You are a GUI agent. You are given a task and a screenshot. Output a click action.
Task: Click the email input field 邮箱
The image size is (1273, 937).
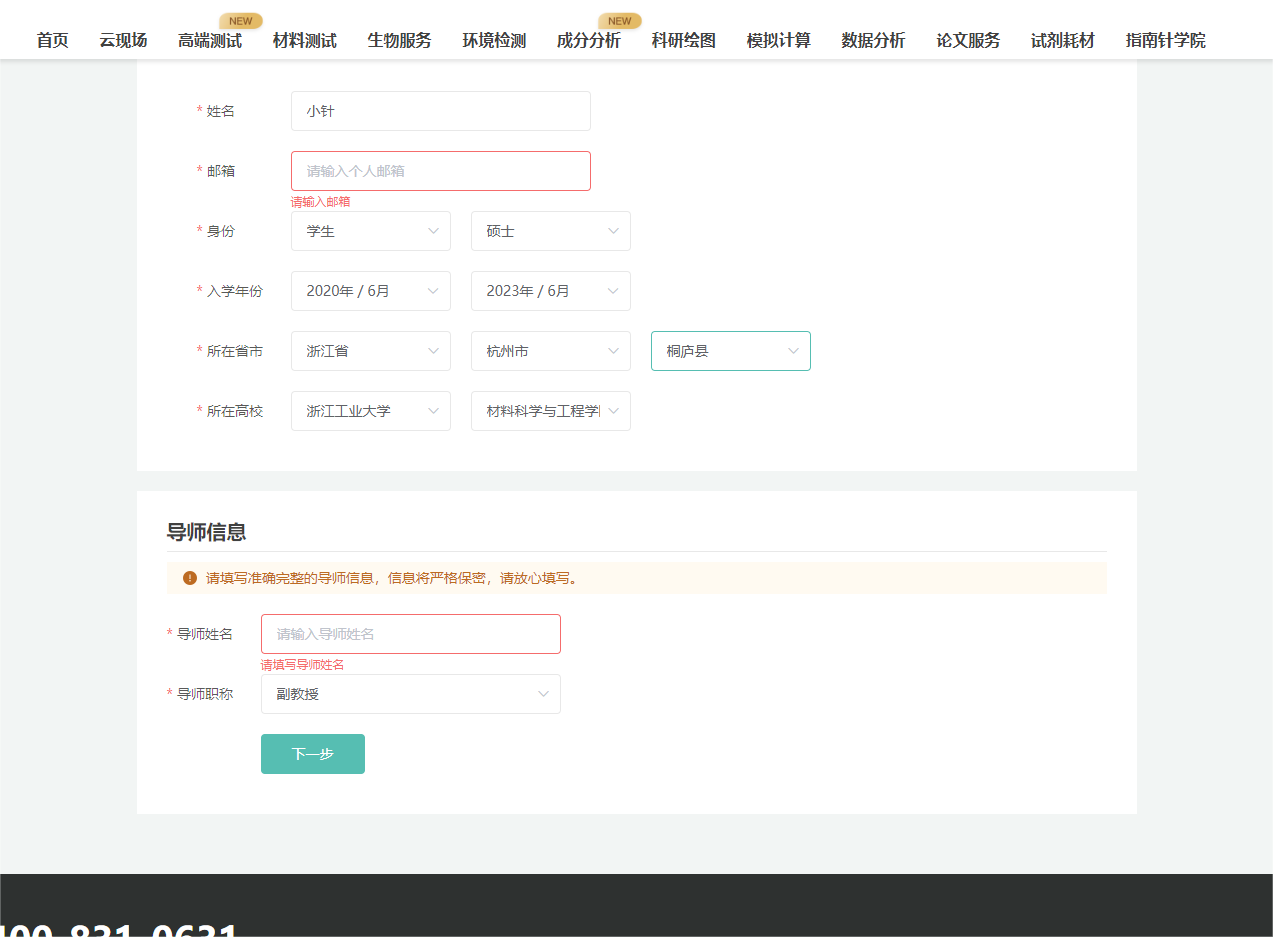pos(440,170)
